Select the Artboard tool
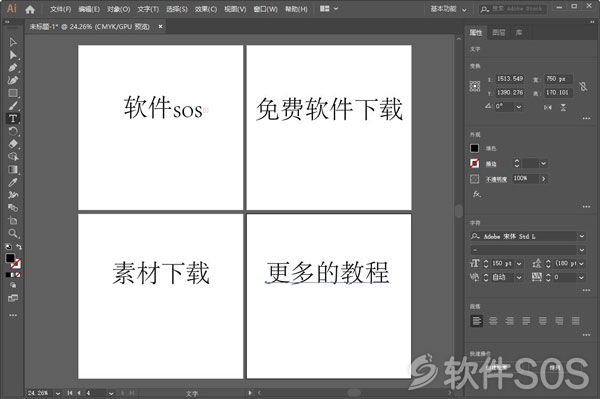This screenshot has height=399, width=600. (x=13, y=220)
